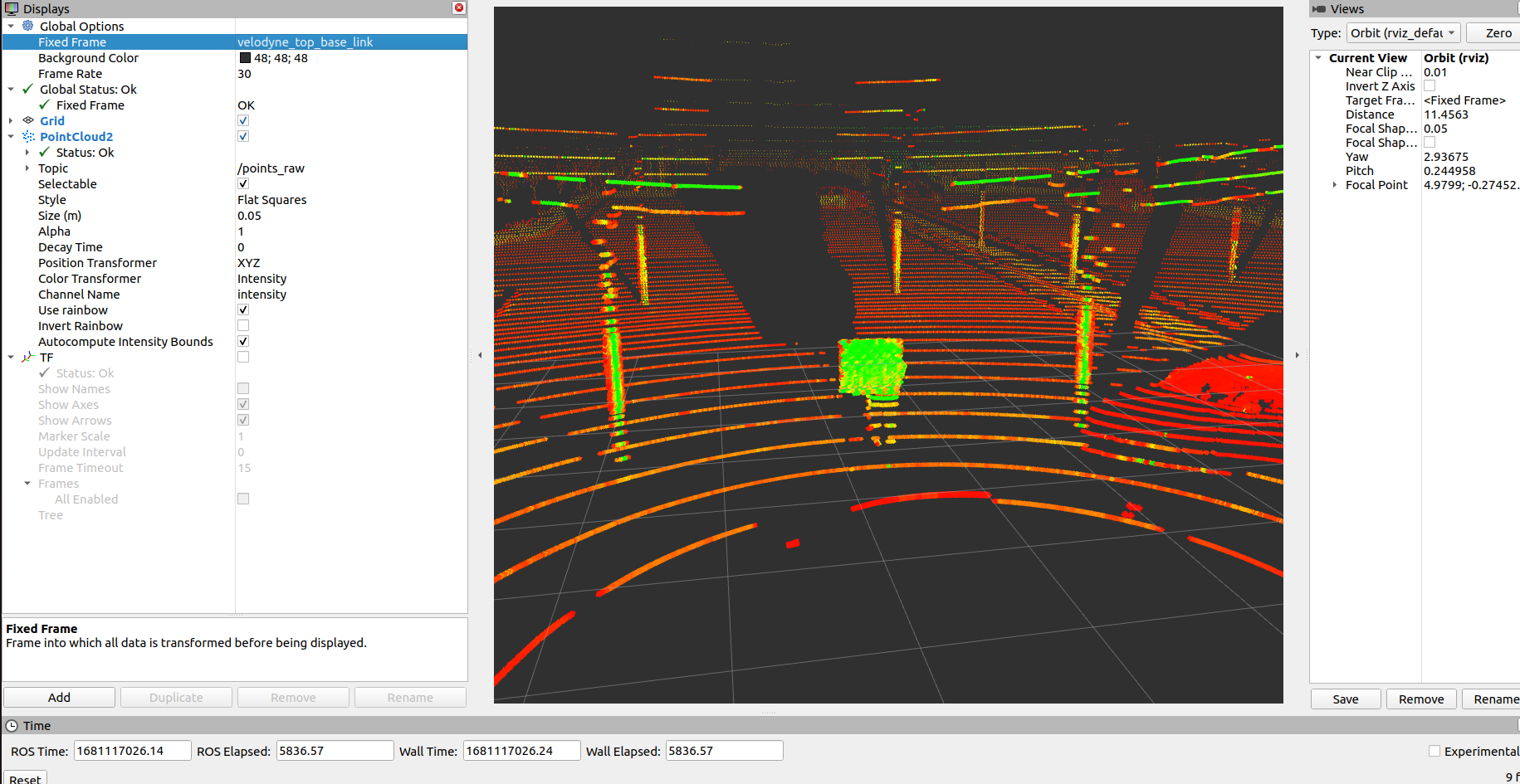Click the green cube in the point cloud view
1520x784 pixels.
[x=871, y=366]
